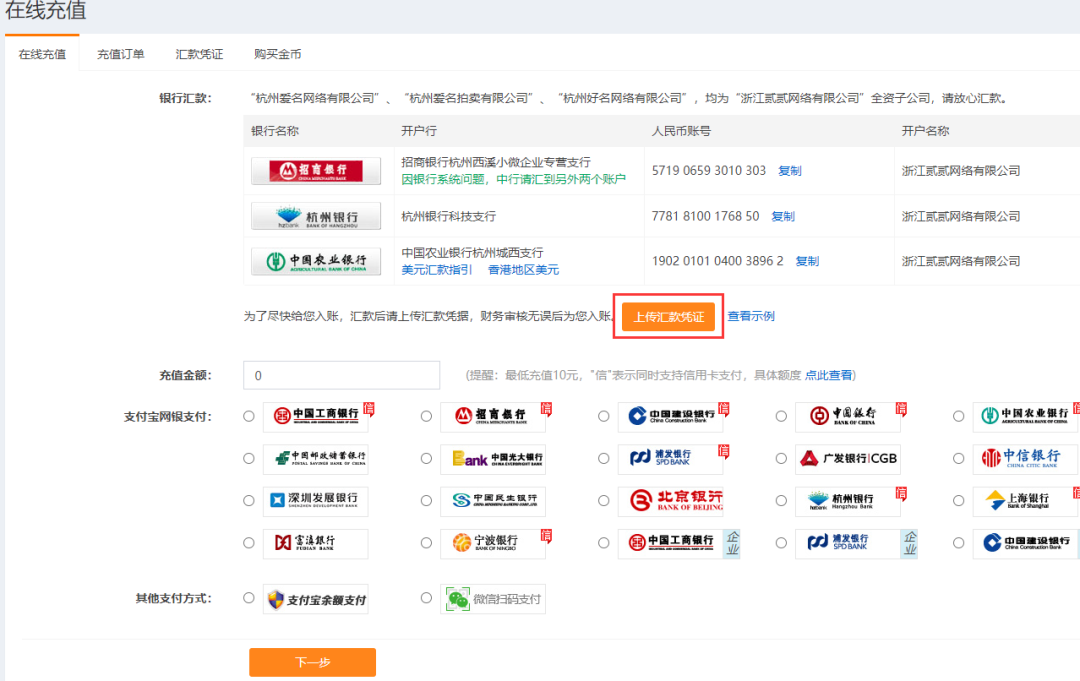Click the 下一步 button

tap(313, 662)
